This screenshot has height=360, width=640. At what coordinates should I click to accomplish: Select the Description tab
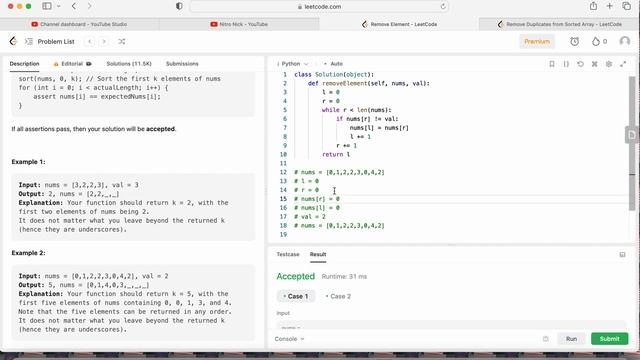[24, 64]
